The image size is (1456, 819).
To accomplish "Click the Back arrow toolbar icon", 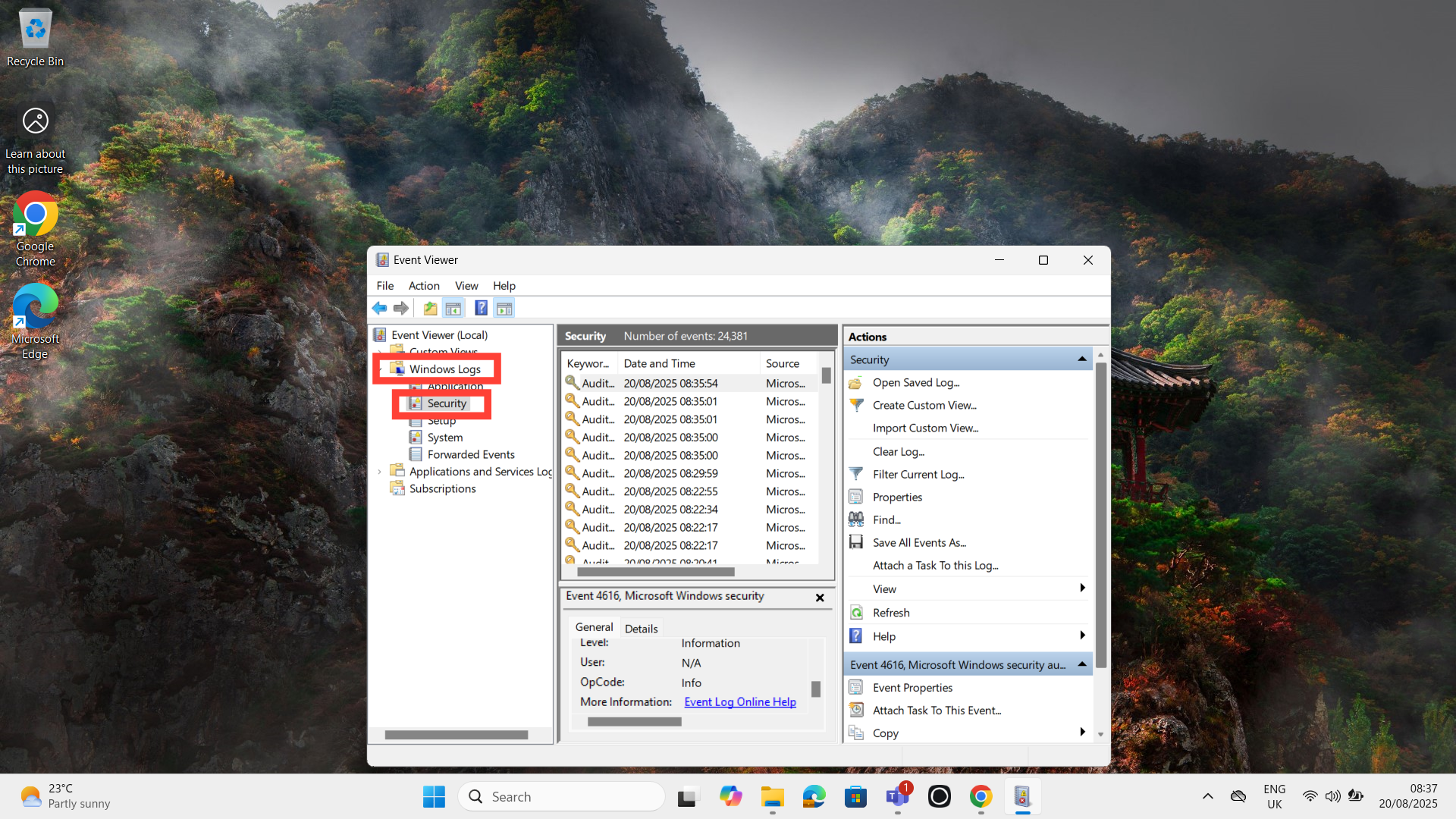I will coord(379,308).
